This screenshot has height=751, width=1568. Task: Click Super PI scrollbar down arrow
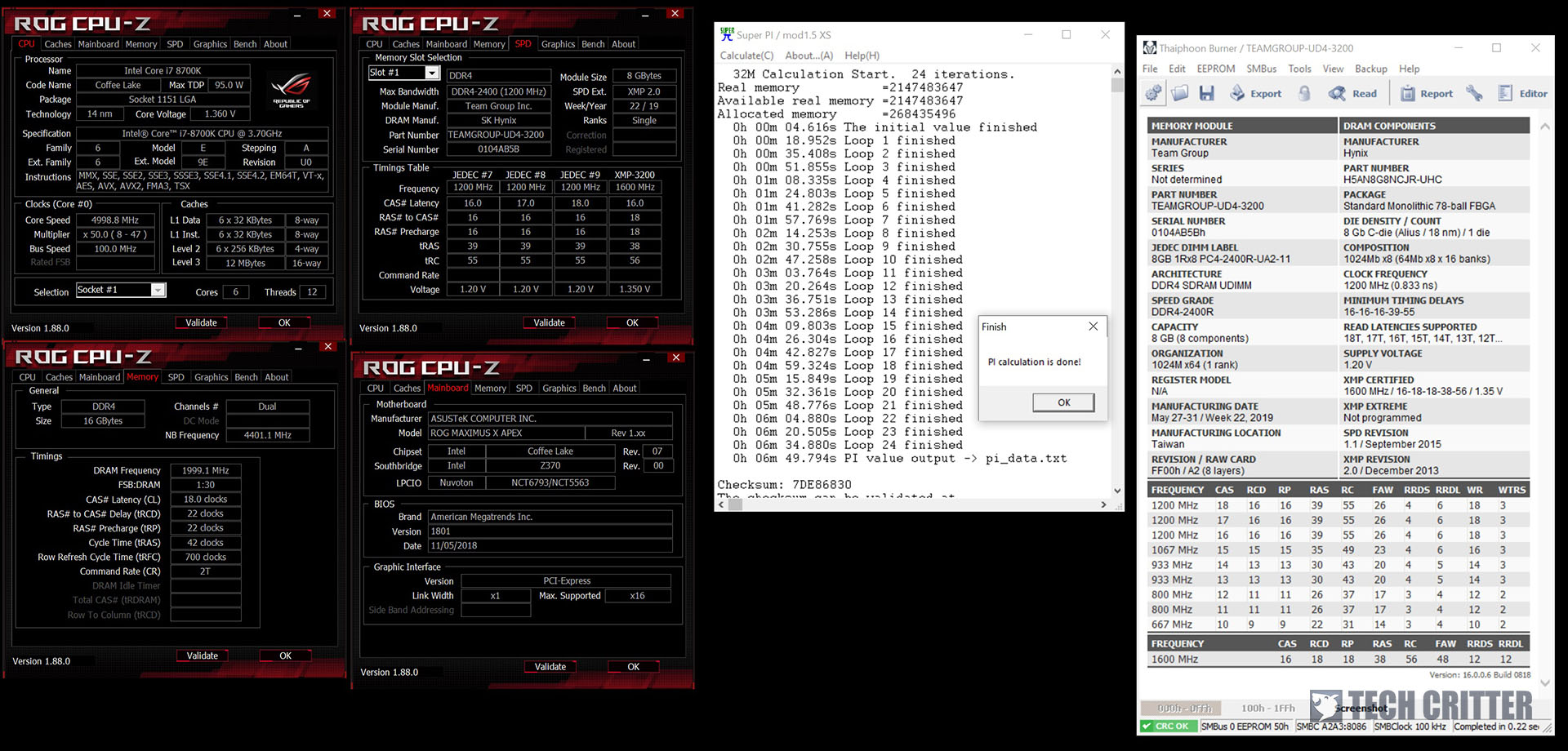1117,491
